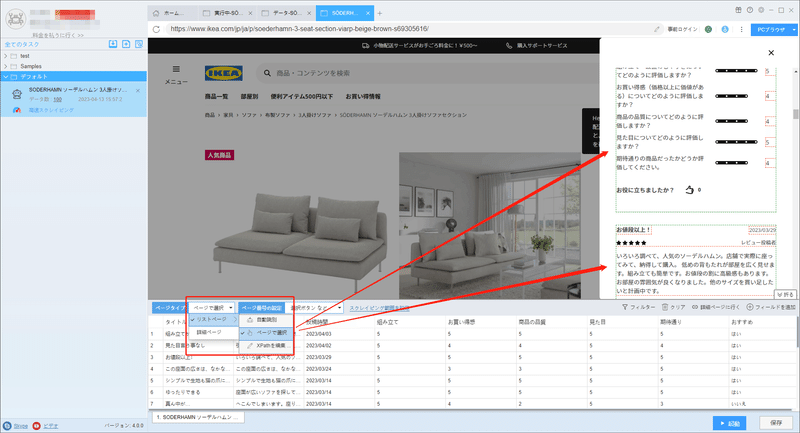Switch to the 実行中-SÖ tab

point(227,13)
